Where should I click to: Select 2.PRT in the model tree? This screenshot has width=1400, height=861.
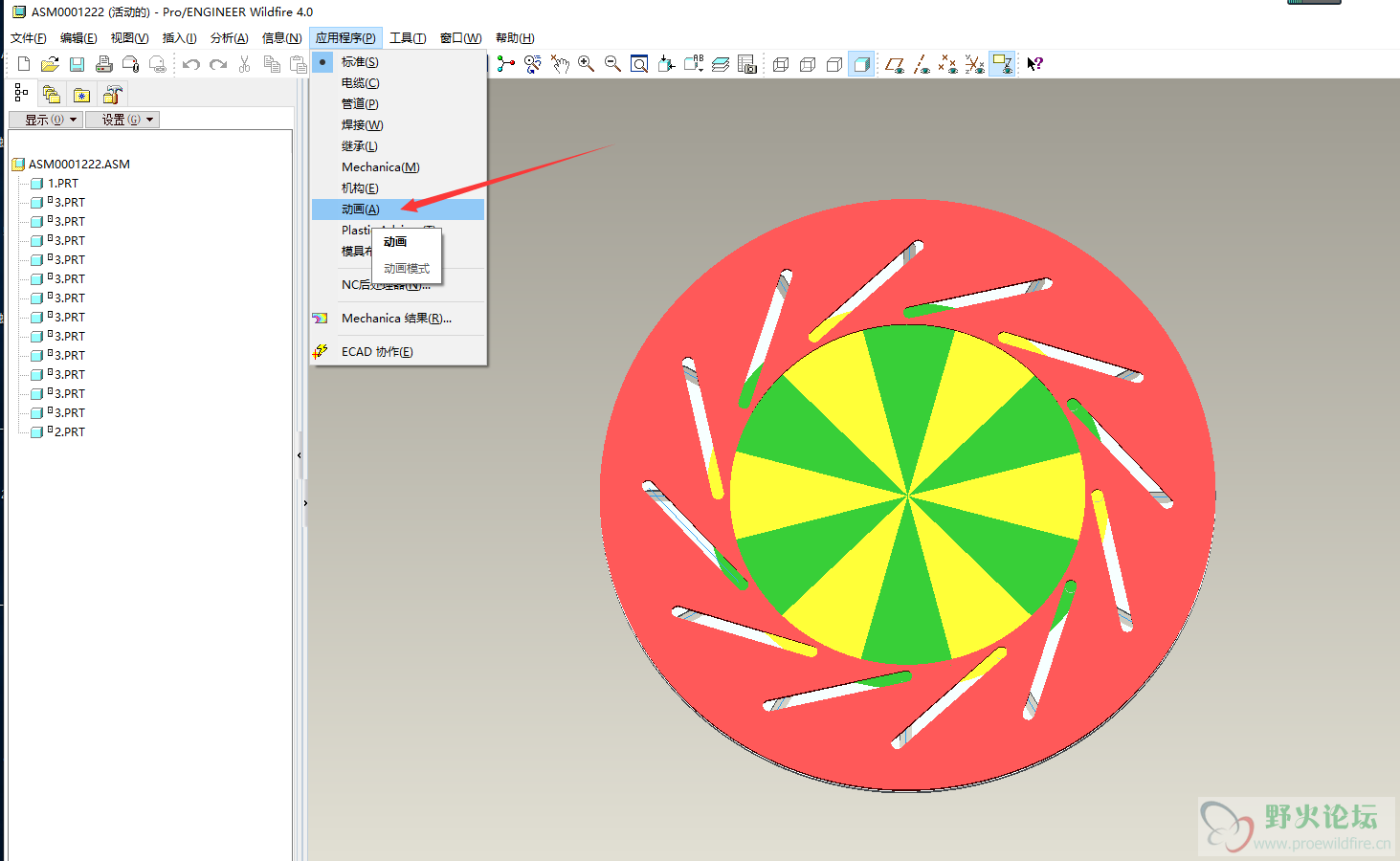[x=69, y=432]
